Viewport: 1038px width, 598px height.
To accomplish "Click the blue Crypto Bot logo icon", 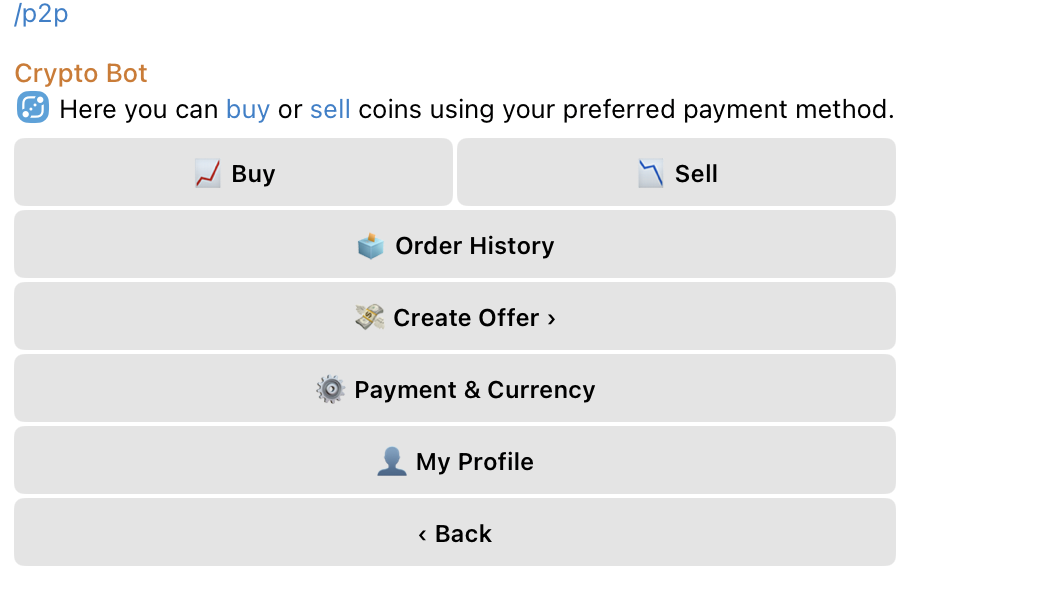I will pos(33,108).
